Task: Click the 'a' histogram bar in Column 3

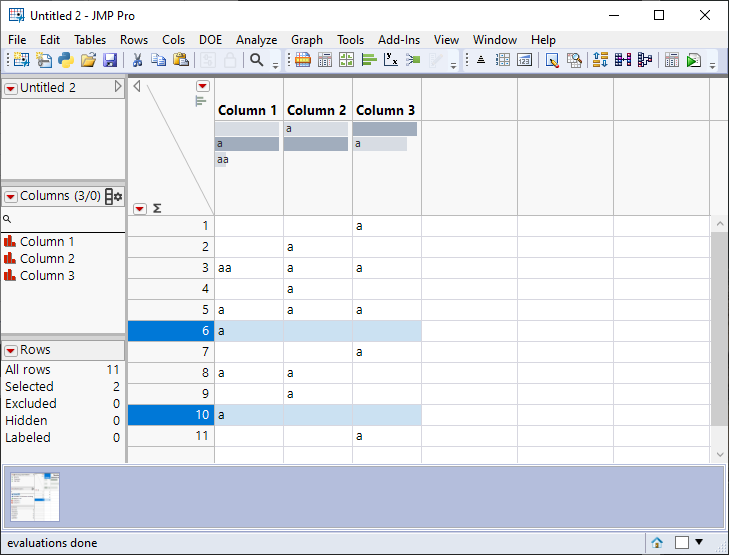Action: (x=380, y=144)
